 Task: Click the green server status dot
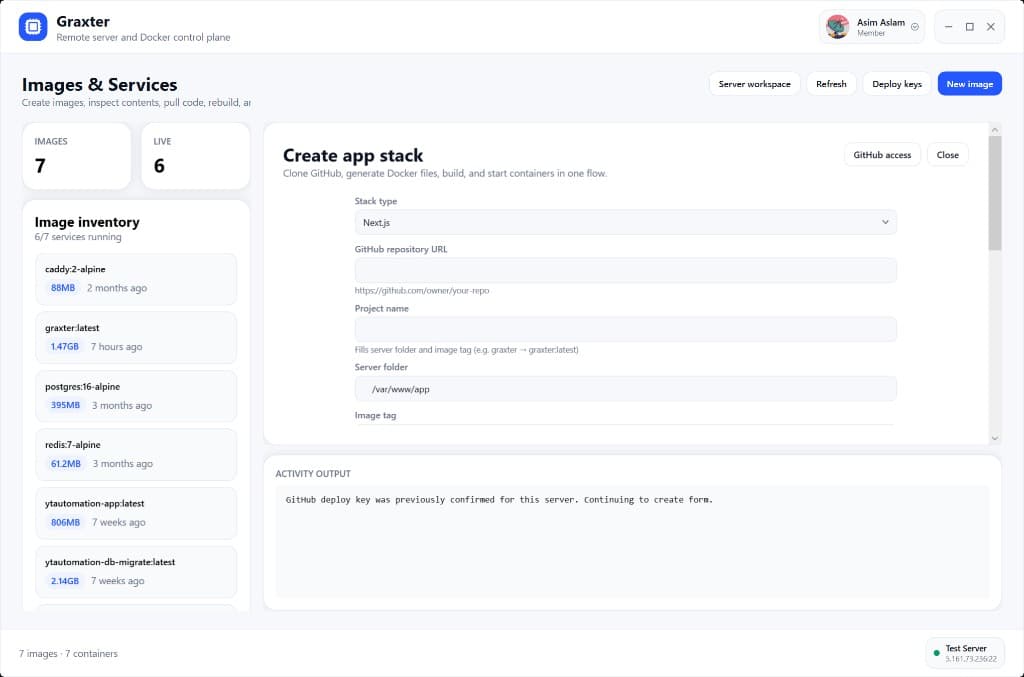click(936, 653)
